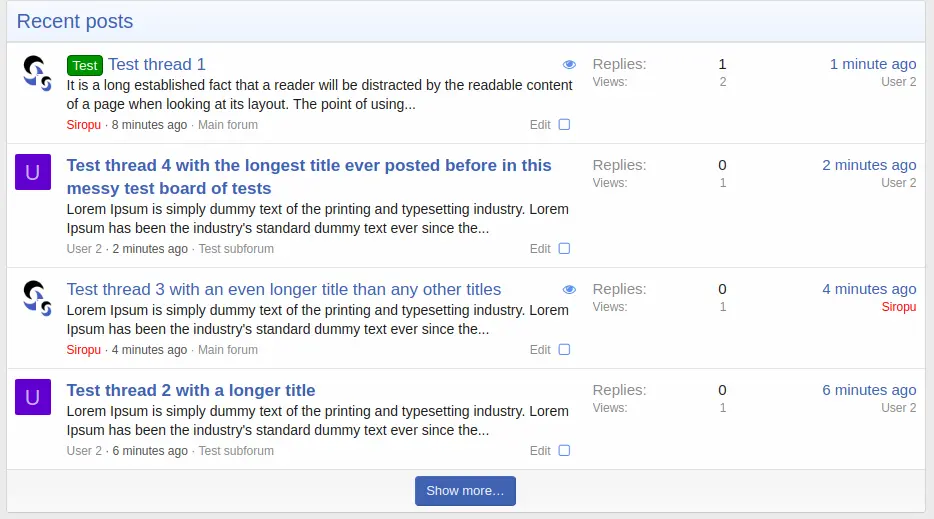The width and height of the screenshot is (934, 519).
Task: Click the watched eye icon on Test thread 1
Action: (x=569, y=65)
